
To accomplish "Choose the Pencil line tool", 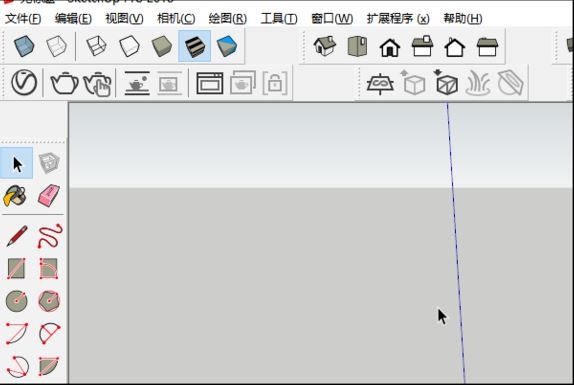I will [17, 236].
